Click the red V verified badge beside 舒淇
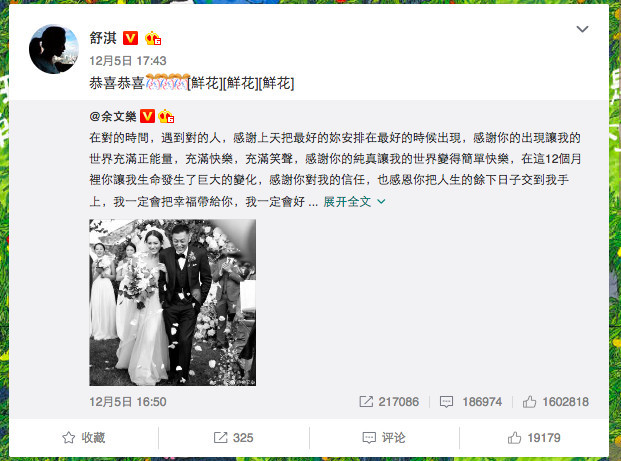 [x=130, y=38]
